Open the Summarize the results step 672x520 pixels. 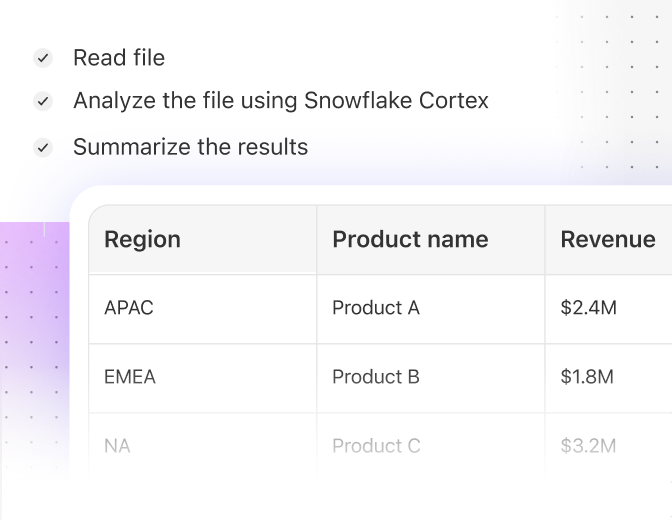click(190, 147)
